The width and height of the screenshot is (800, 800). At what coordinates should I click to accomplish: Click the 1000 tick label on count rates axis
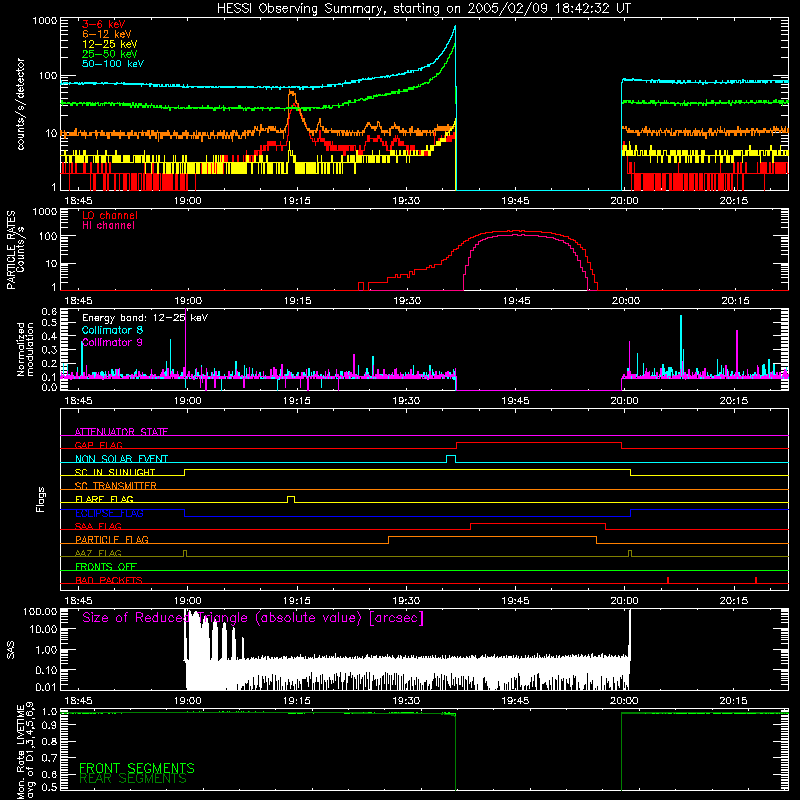[44, 21]
